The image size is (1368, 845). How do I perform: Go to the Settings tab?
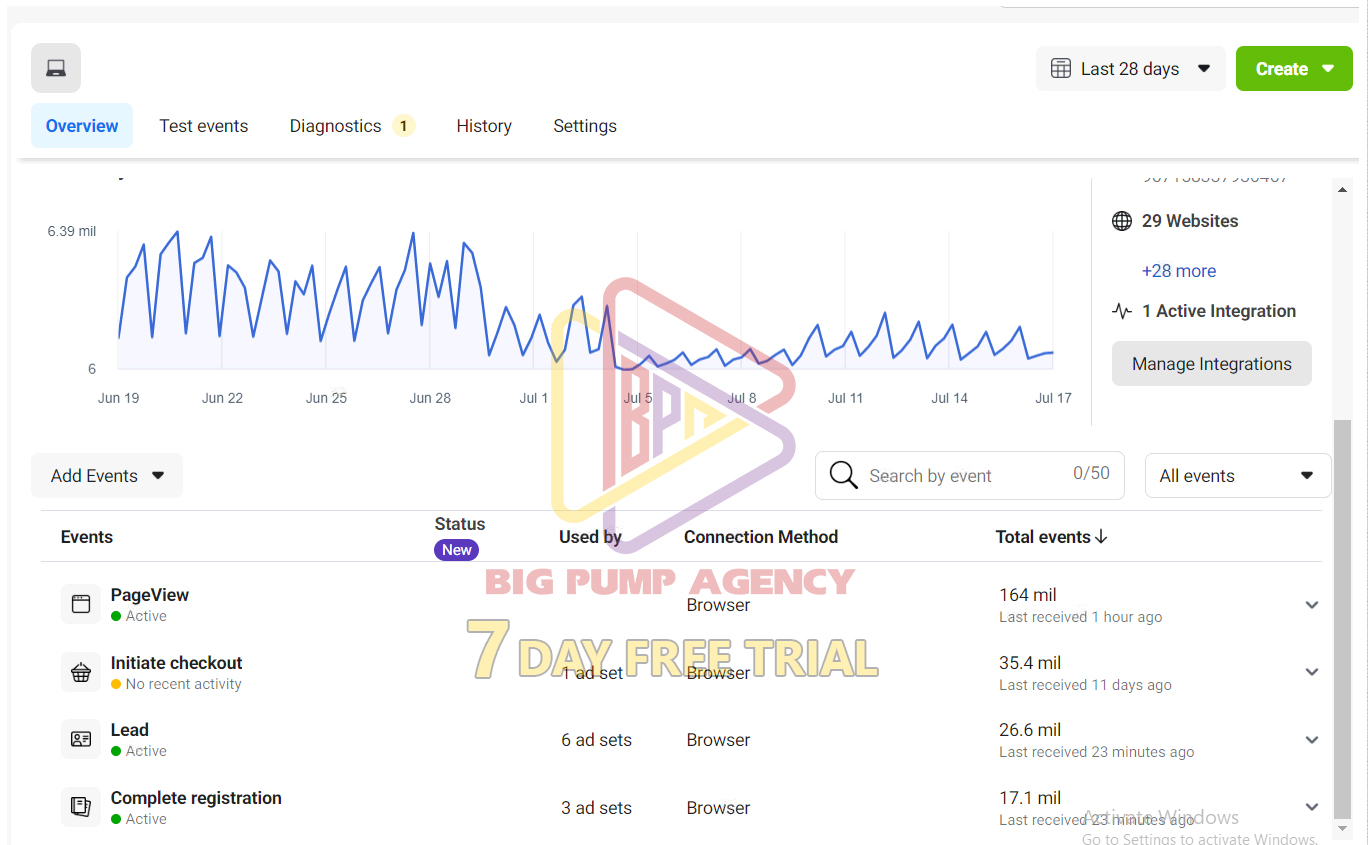(585, 126)
